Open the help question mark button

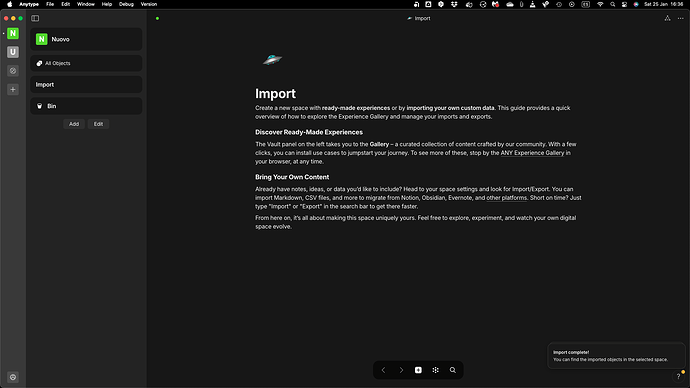click(x=679, y=376)
